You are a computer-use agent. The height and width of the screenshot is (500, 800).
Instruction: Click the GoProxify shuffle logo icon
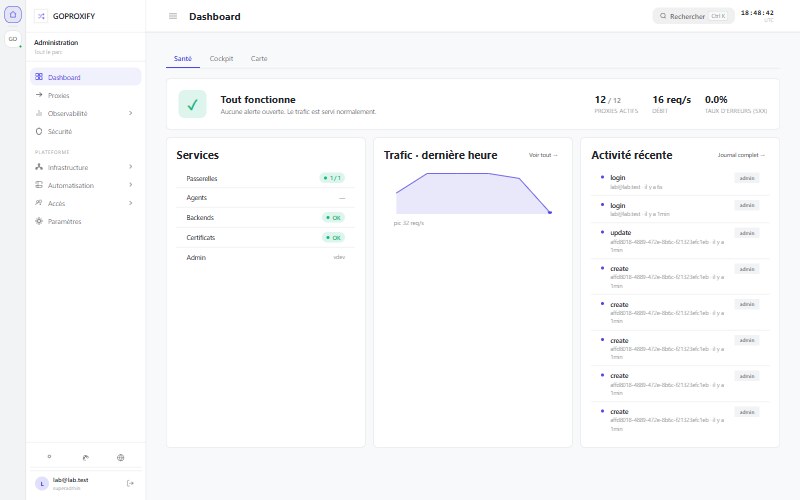(41, 16)
